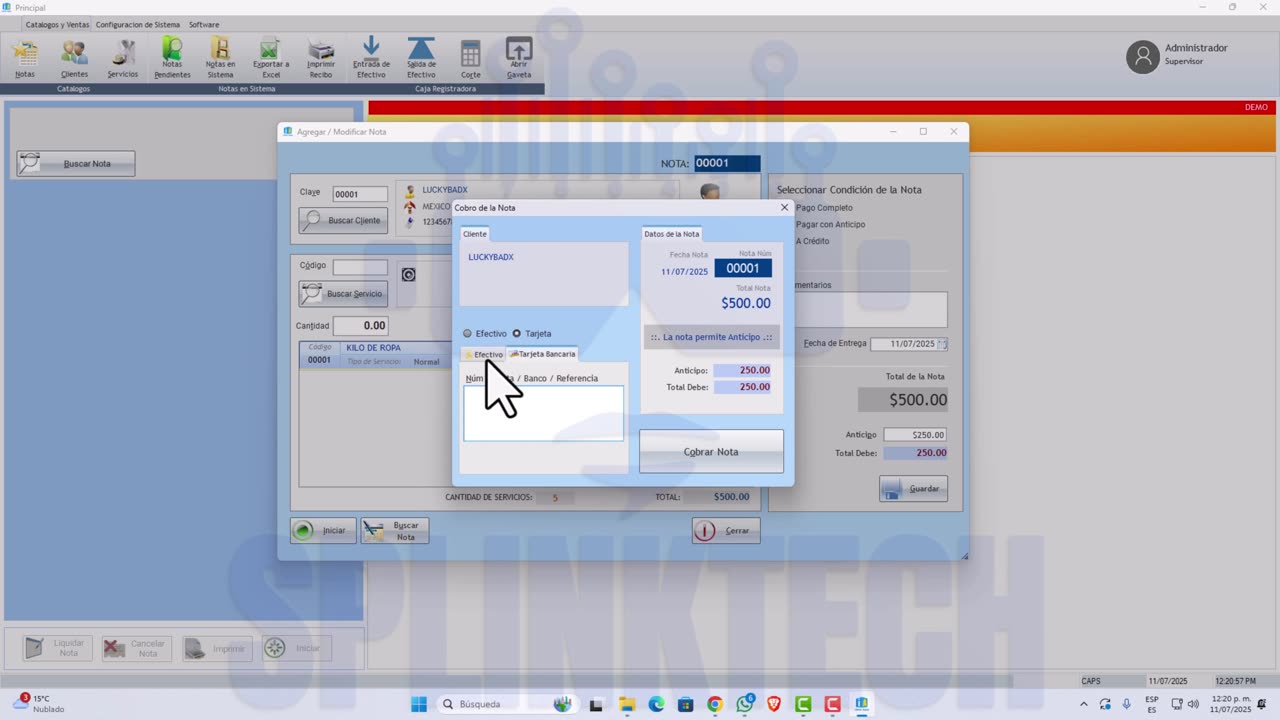Open the Fecha de Entrega date picker

[942, 344]
